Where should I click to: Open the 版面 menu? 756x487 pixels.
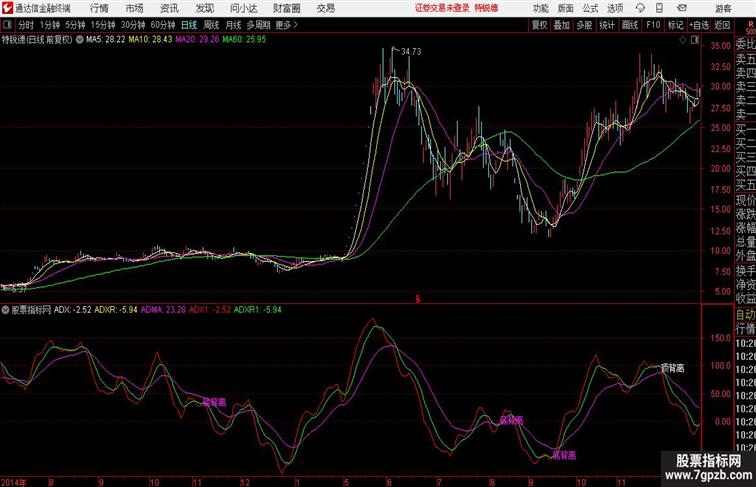tap(565, 8)
